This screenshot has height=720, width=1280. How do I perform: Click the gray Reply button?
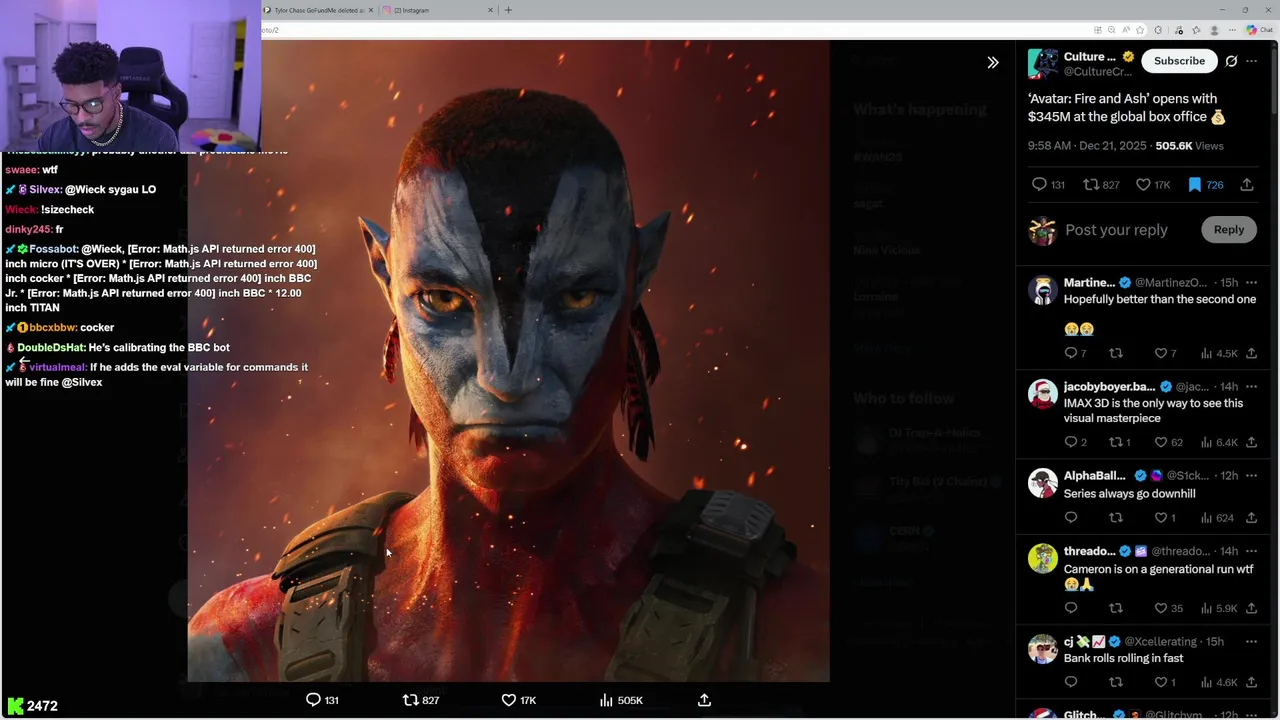[1228, 230]
